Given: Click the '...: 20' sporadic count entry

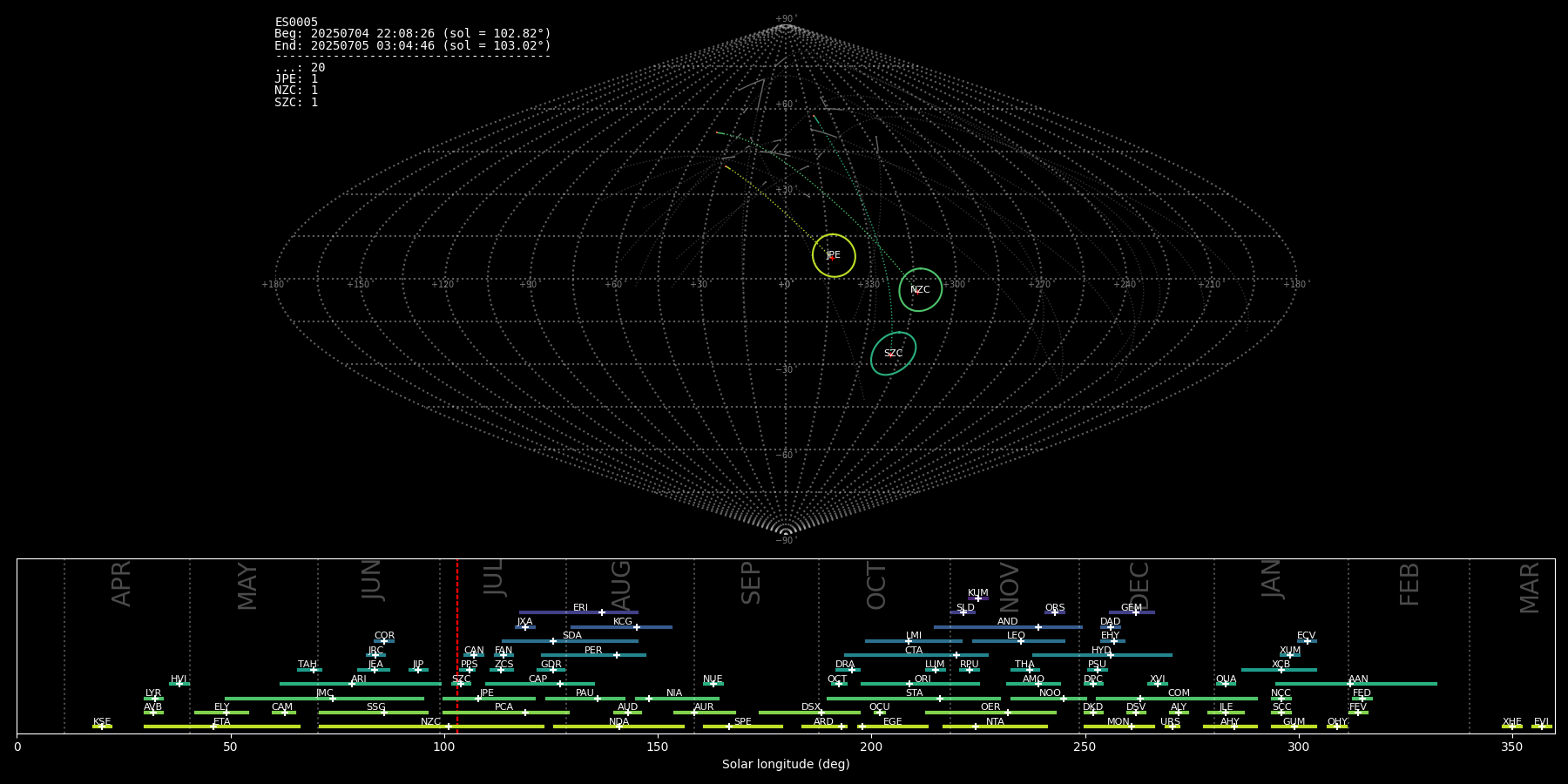Looking at the screenshot, I should pos(300,68).
